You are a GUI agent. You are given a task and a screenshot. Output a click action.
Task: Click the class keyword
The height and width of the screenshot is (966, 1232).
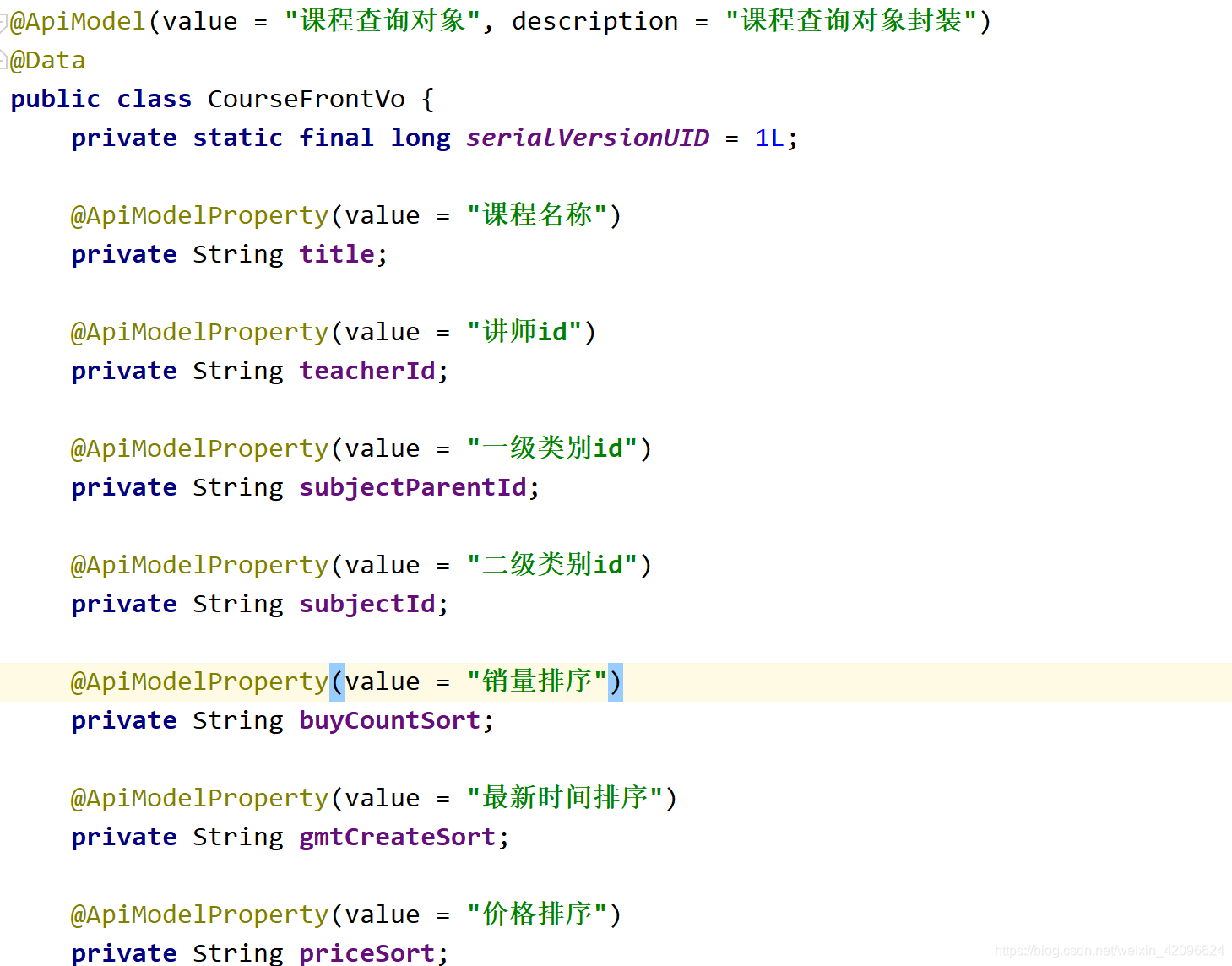154,99
